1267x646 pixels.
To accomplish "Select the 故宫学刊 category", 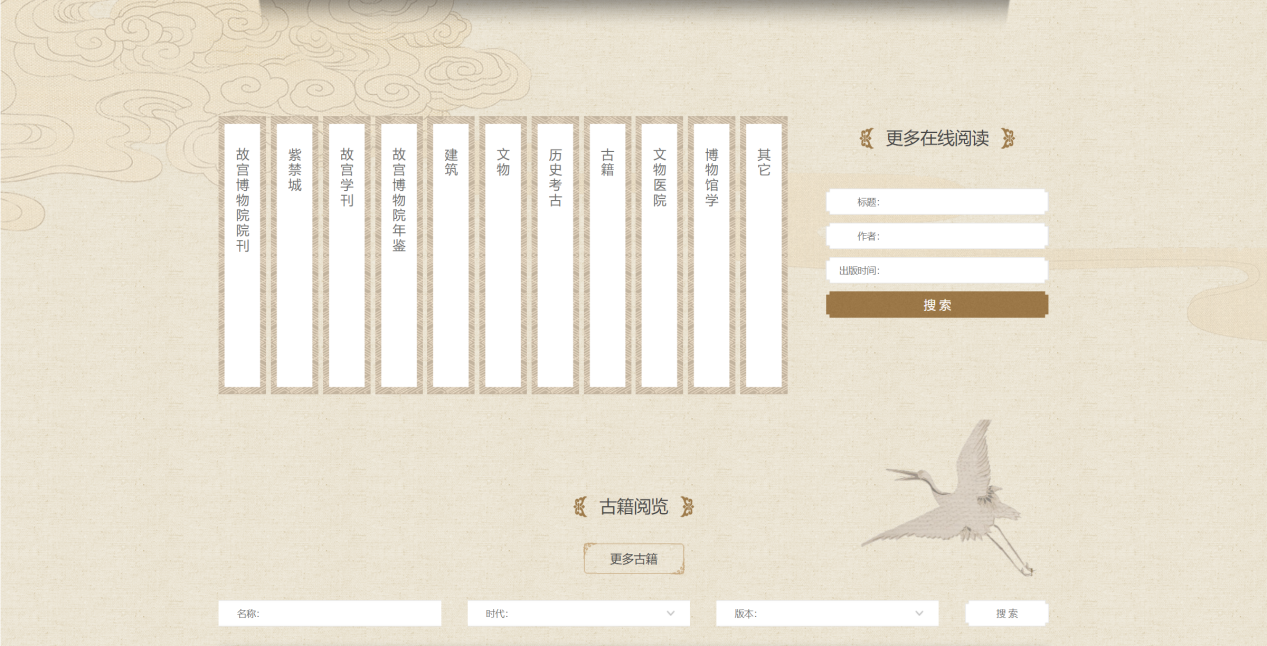I will pos(347,255).
